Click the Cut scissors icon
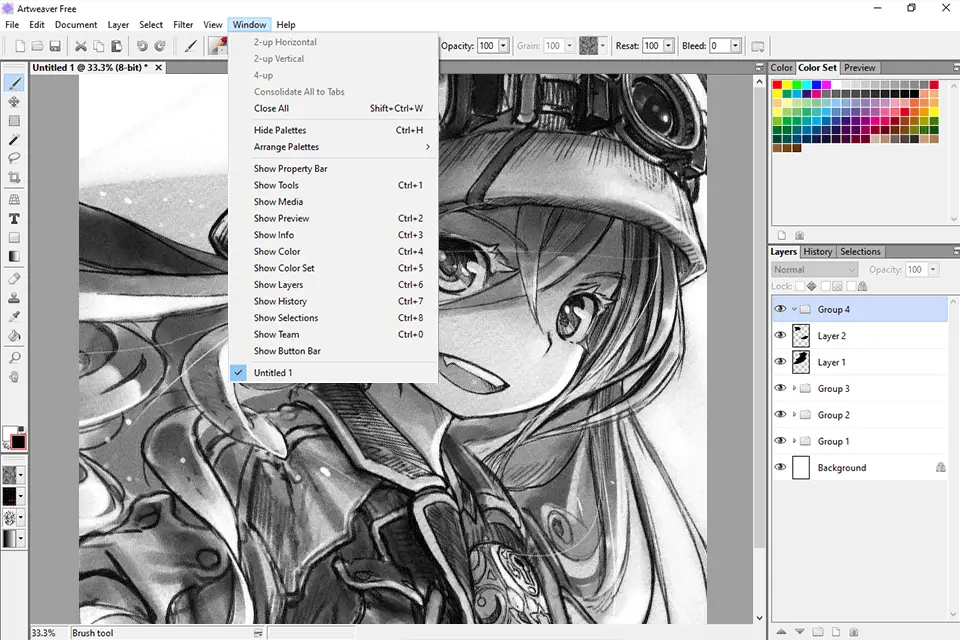This screenshot has width=960, height=640. click(x=81, y=46)
